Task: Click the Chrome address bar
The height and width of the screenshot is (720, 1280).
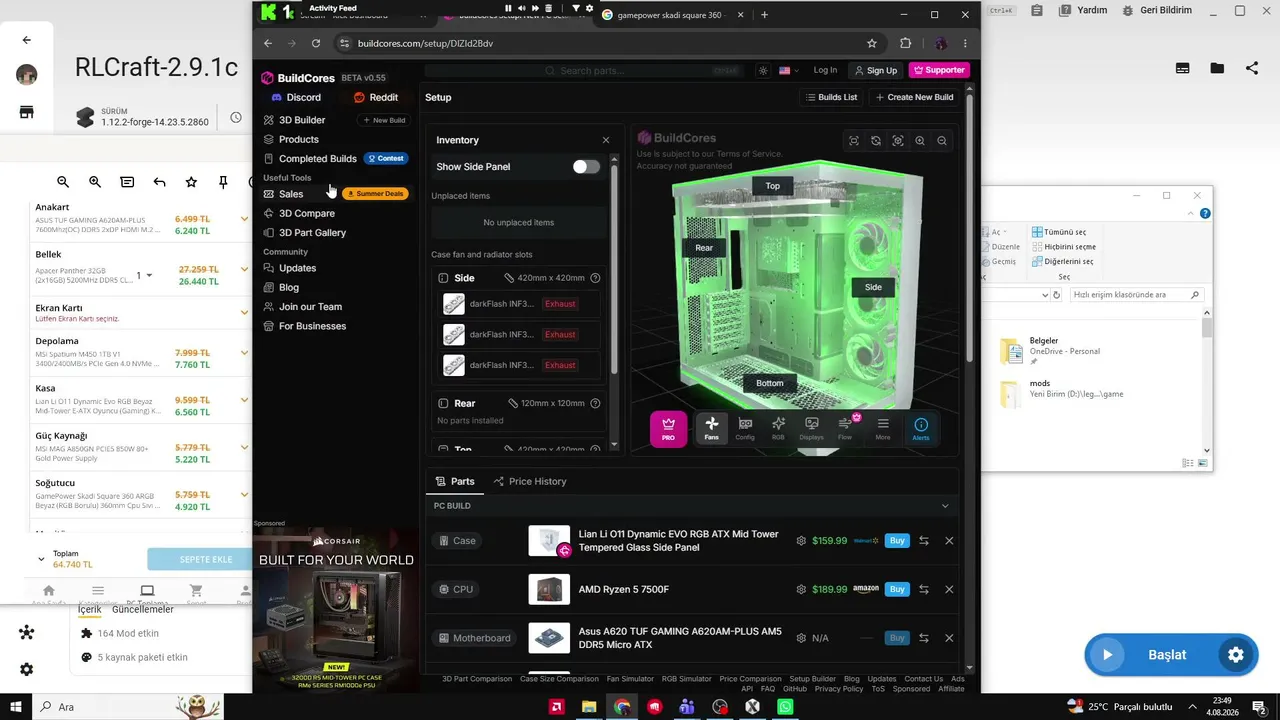Action: [x=600, y=43]
